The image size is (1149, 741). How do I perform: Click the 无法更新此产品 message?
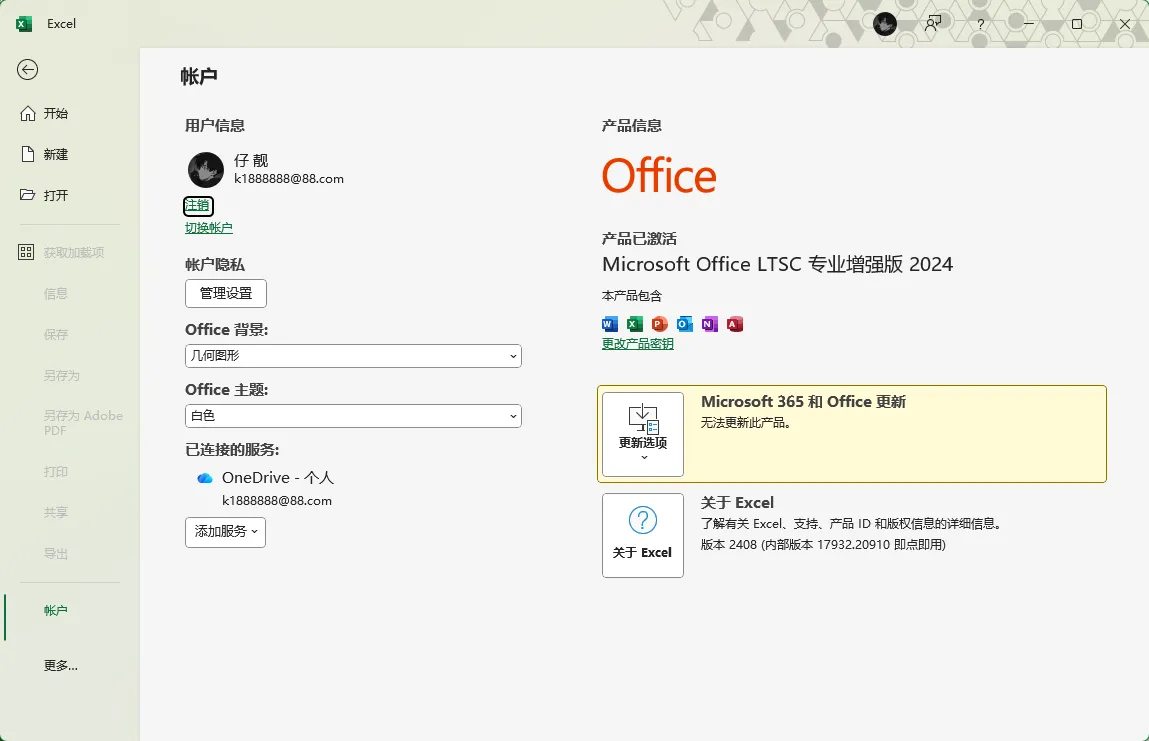point(746,422)
